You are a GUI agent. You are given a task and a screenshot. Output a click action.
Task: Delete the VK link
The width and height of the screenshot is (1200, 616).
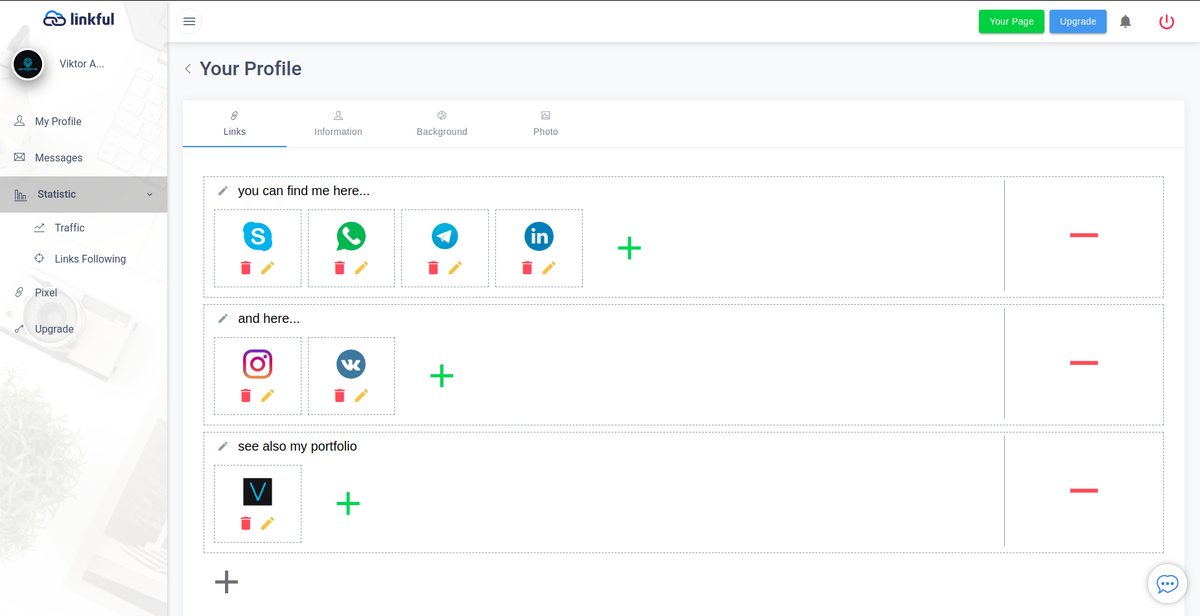340,396
